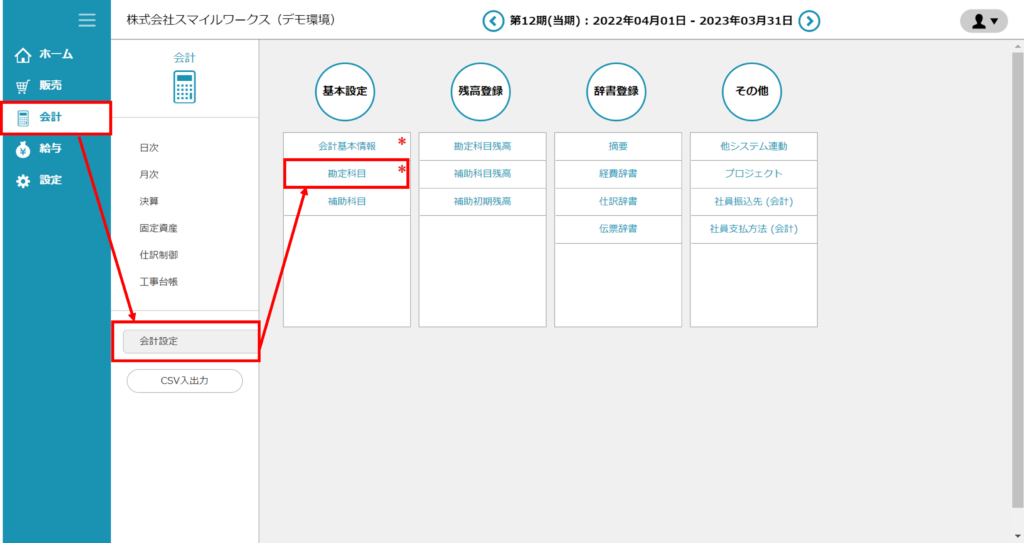Open 伝票辞書
The width and height of the screenshot is (1024, 543).
tap(618, 229)
